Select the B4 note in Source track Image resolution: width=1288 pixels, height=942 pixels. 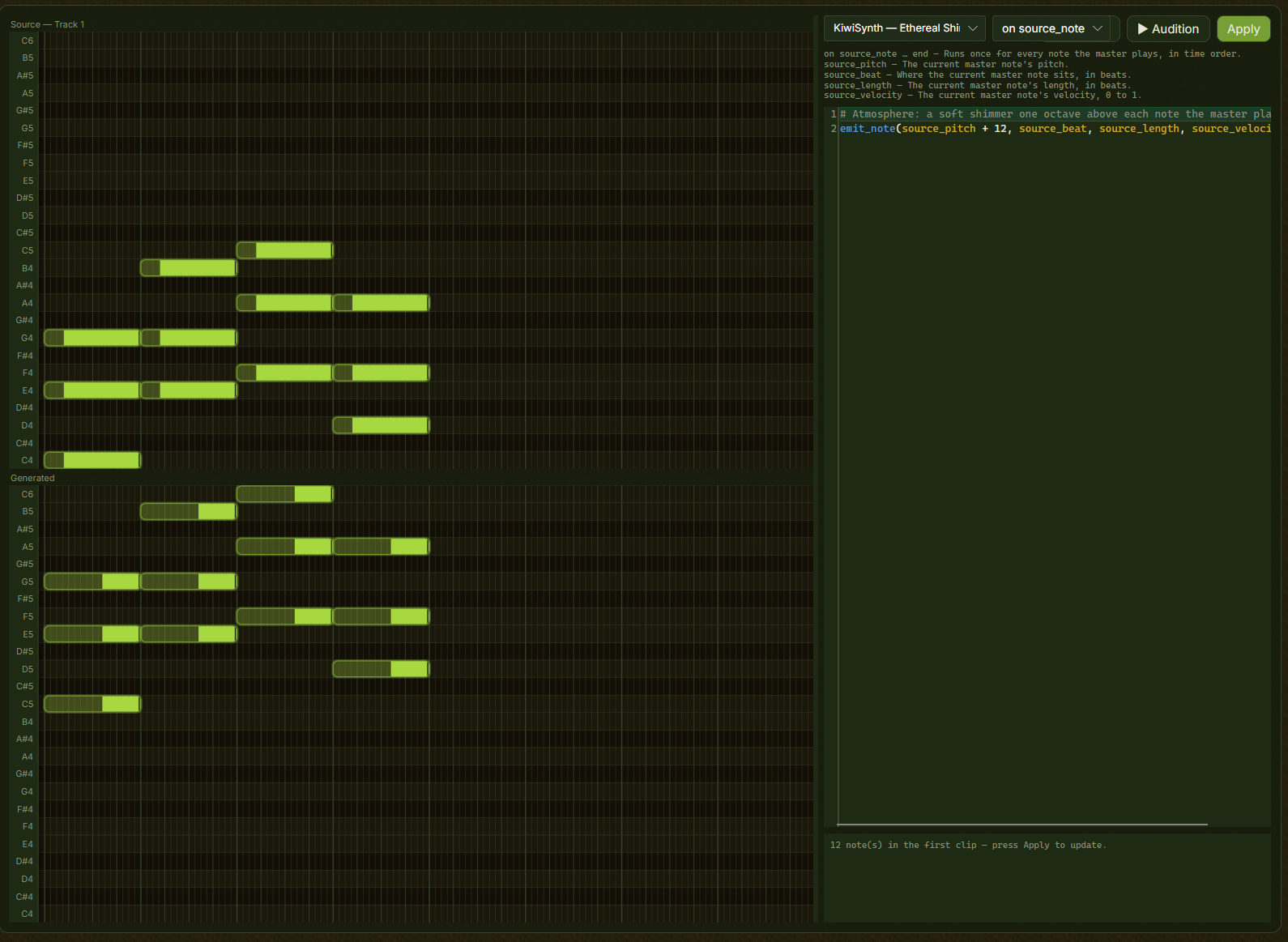189,268
